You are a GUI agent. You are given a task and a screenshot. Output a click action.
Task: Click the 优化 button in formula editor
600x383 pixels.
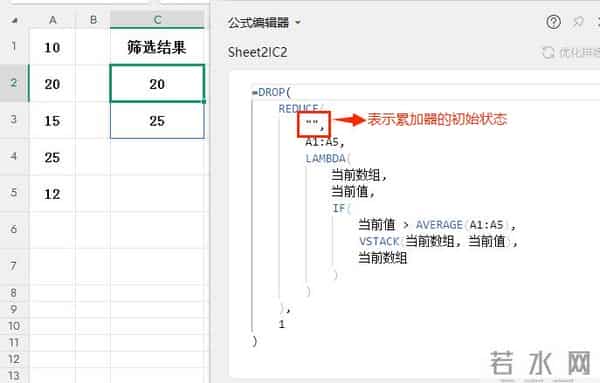571,52
